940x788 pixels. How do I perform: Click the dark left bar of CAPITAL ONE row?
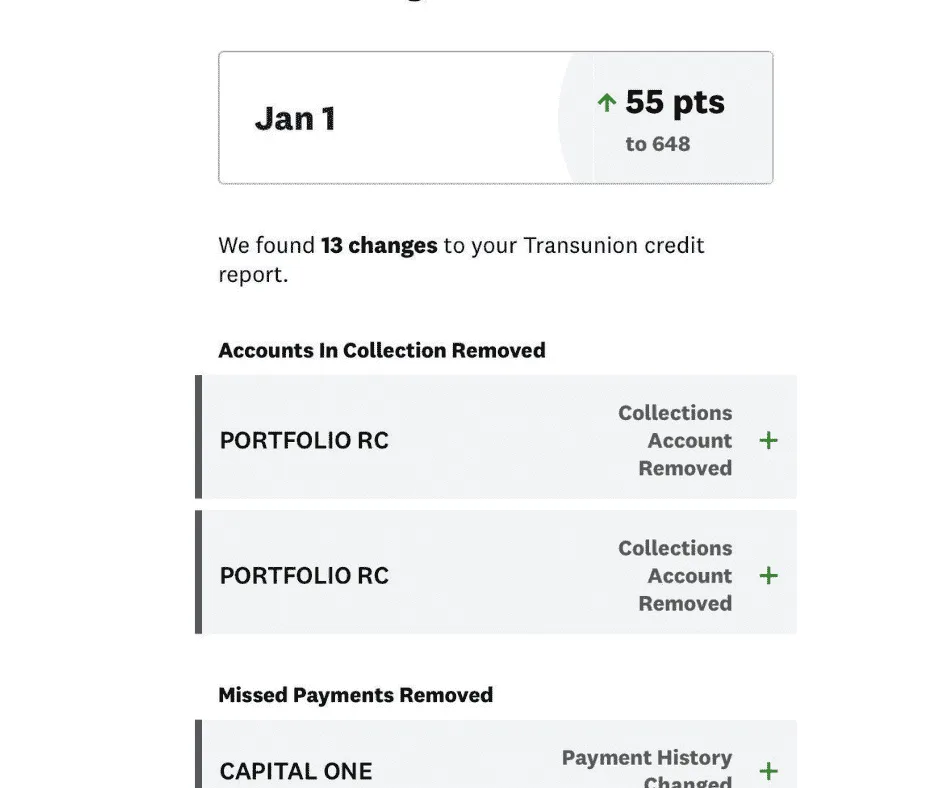click(199, 755)
